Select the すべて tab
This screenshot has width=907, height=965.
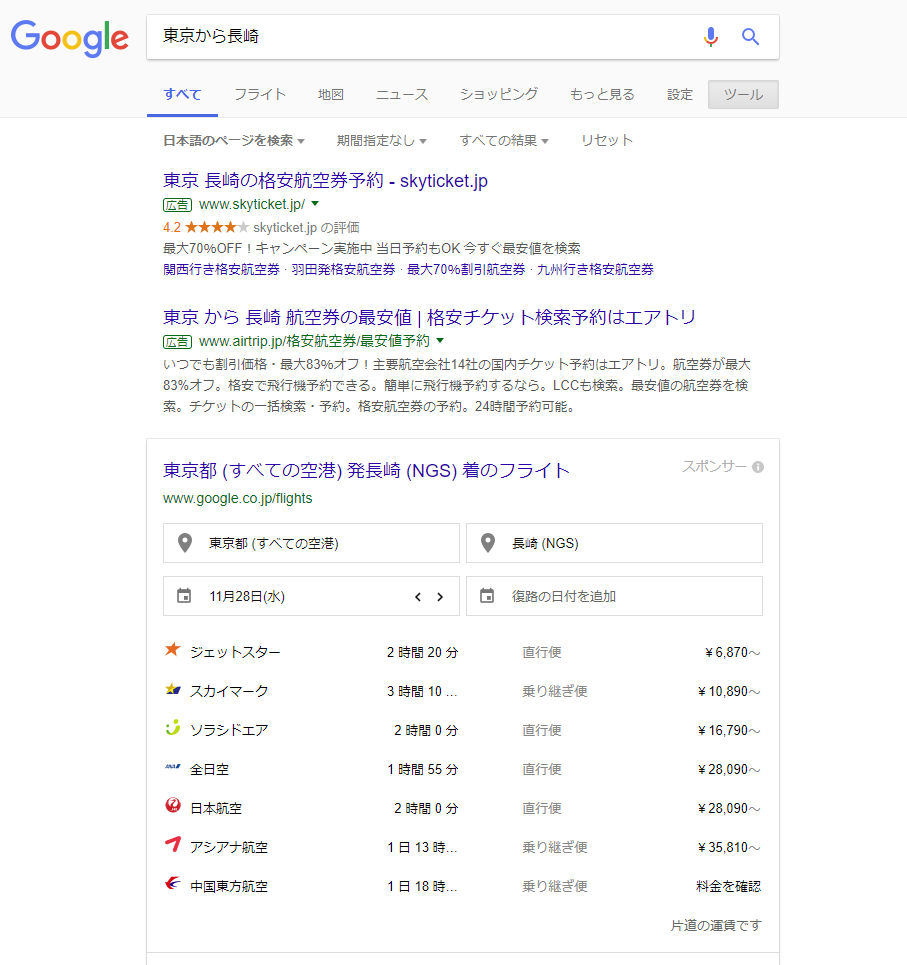pos(182,95)
